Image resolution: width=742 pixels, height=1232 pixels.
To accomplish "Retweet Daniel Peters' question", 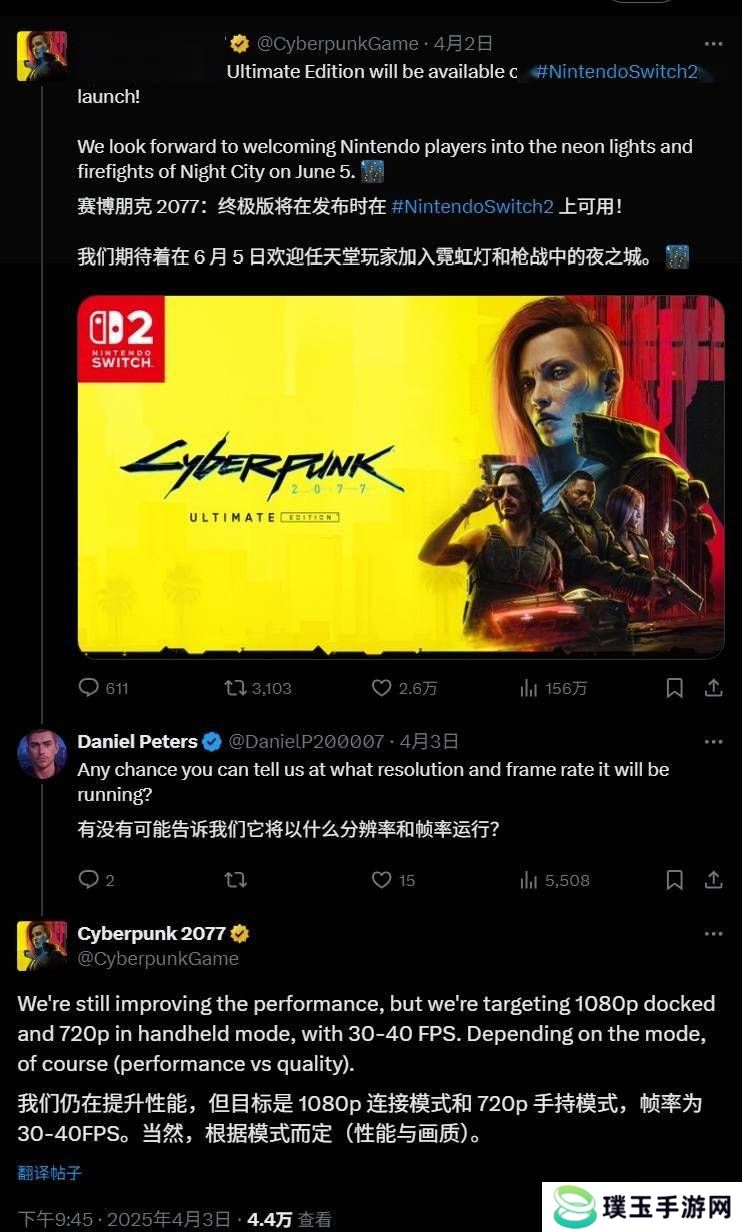I will pyautogui.click(x=235, y=880).
